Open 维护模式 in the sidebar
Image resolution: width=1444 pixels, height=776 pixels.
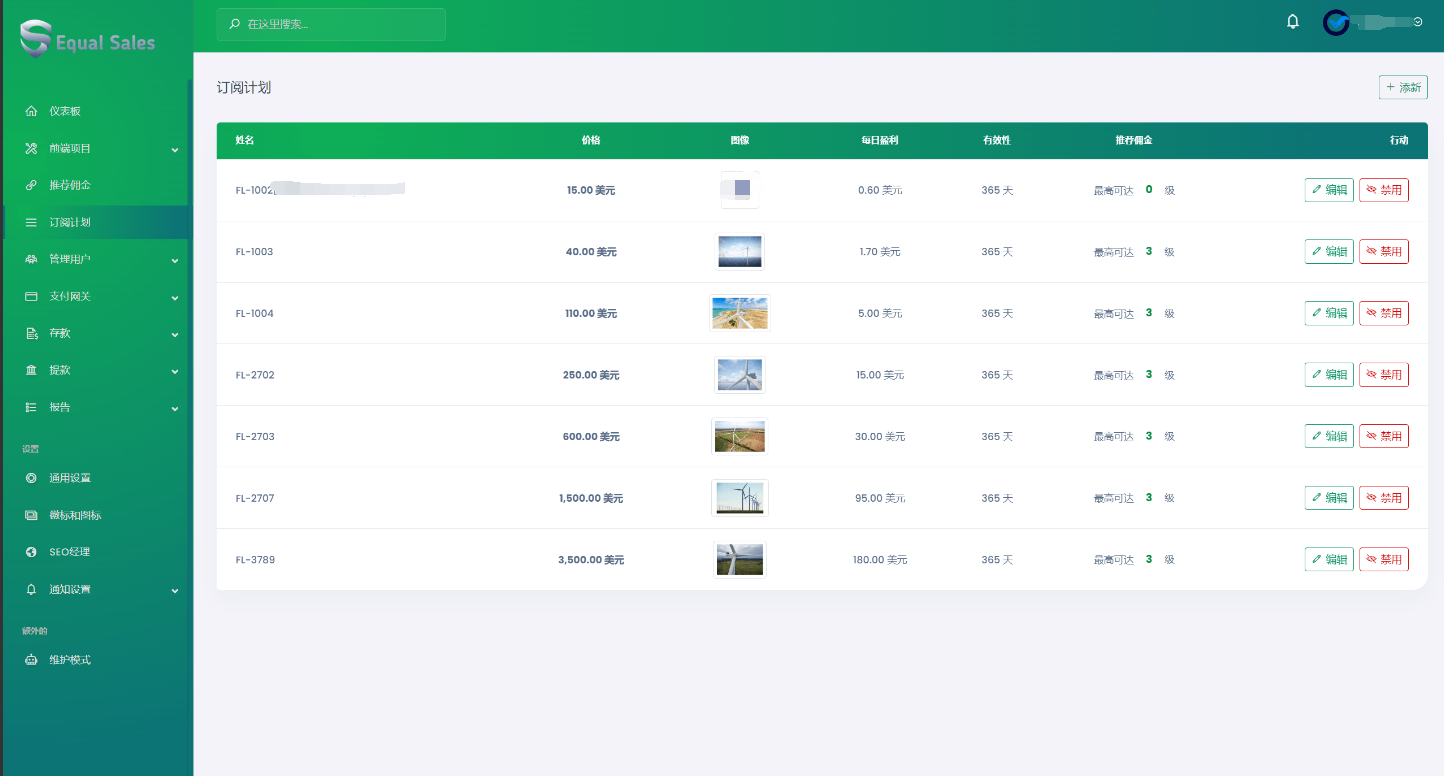(96, 660)
